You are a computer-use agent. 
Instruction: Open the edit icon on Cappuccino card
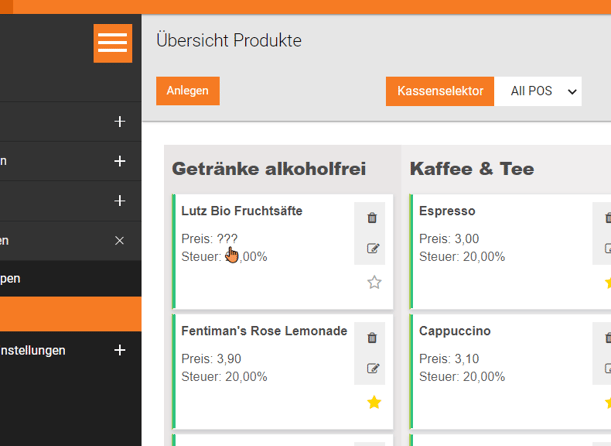(x=607, y=369)
